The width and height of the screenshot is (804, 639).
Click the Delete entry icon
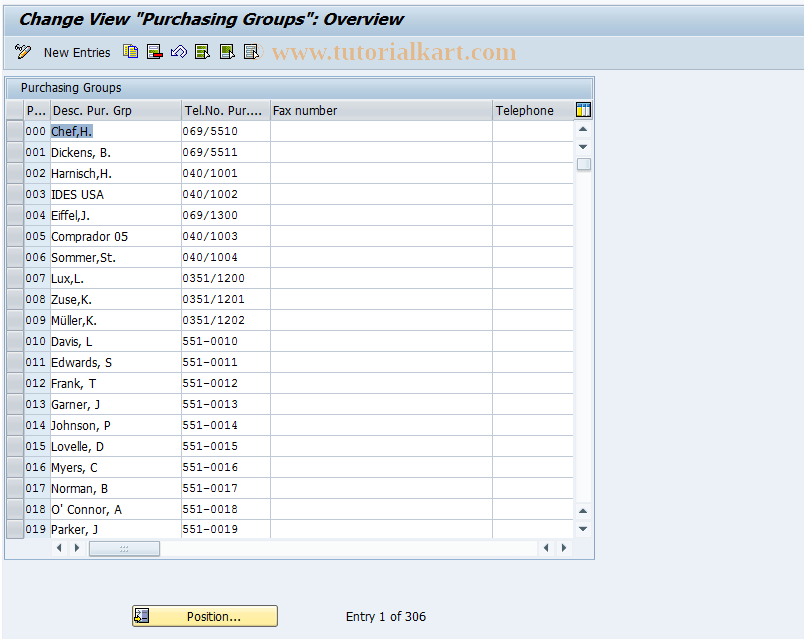point(154,51)
